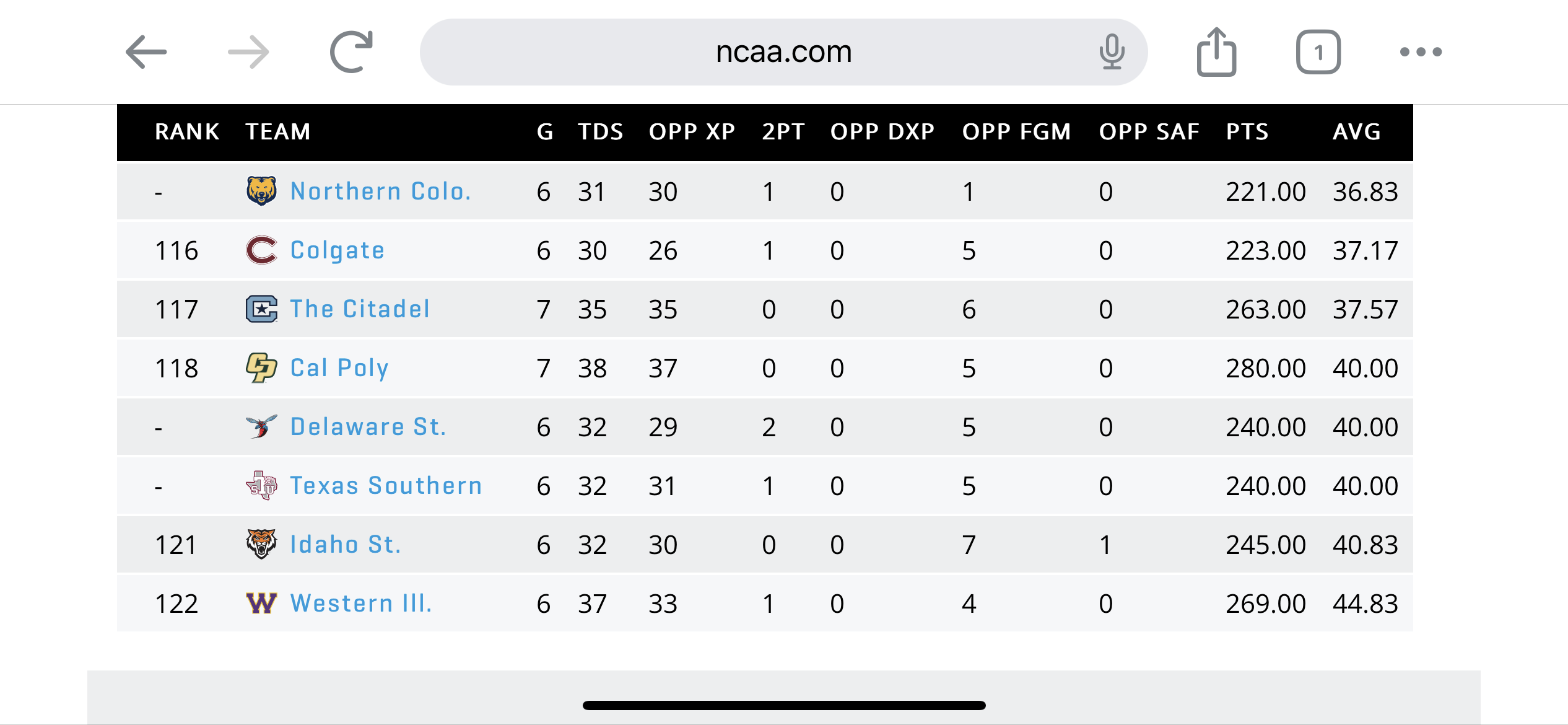The height and width of the screenshot is (725, 1568).
Task: Open the Colgate team link
Action: (338, 250)
